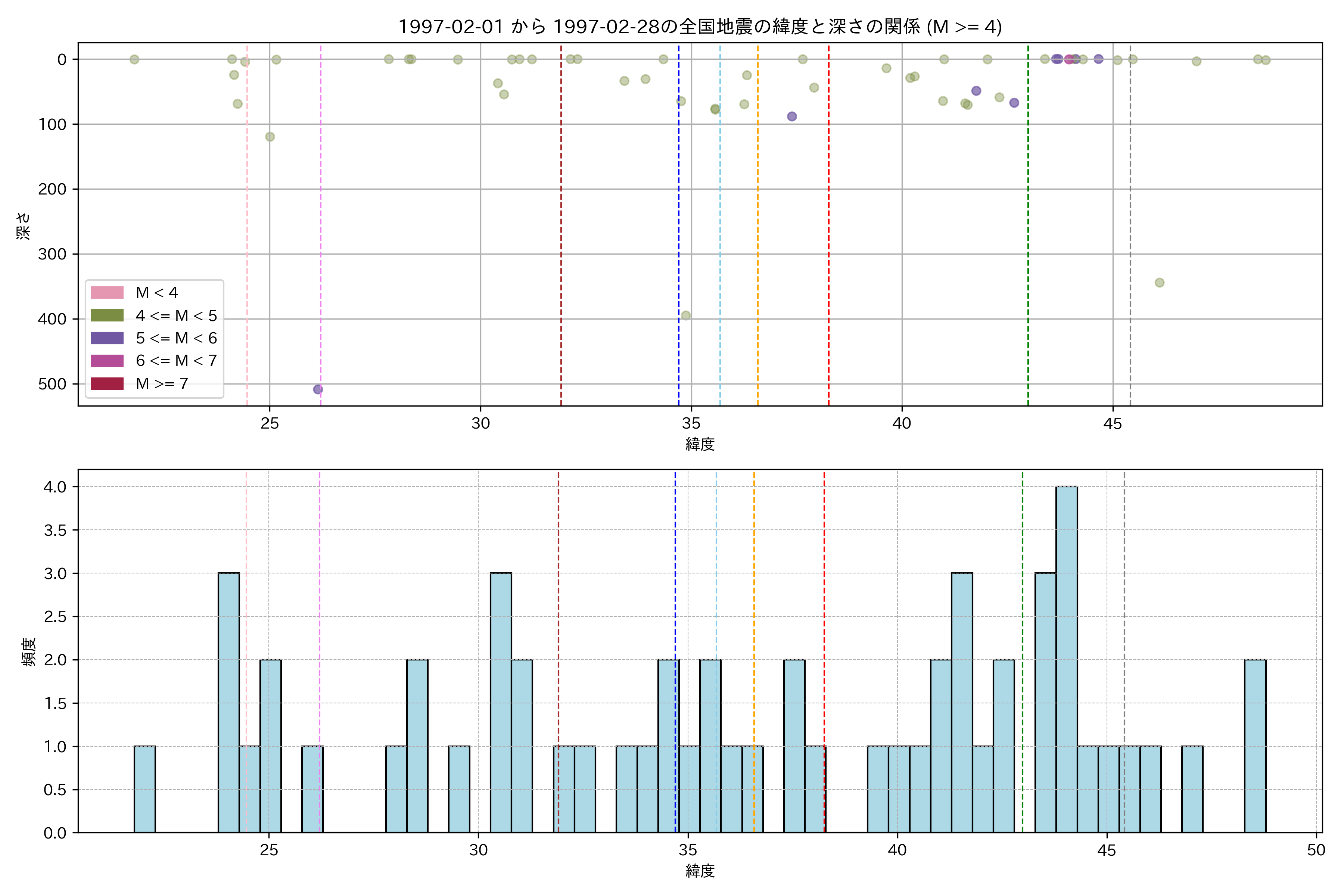Click the scatter point near depth 120
The width and height of the screenshot is (1344, 896).
(270, 137)
